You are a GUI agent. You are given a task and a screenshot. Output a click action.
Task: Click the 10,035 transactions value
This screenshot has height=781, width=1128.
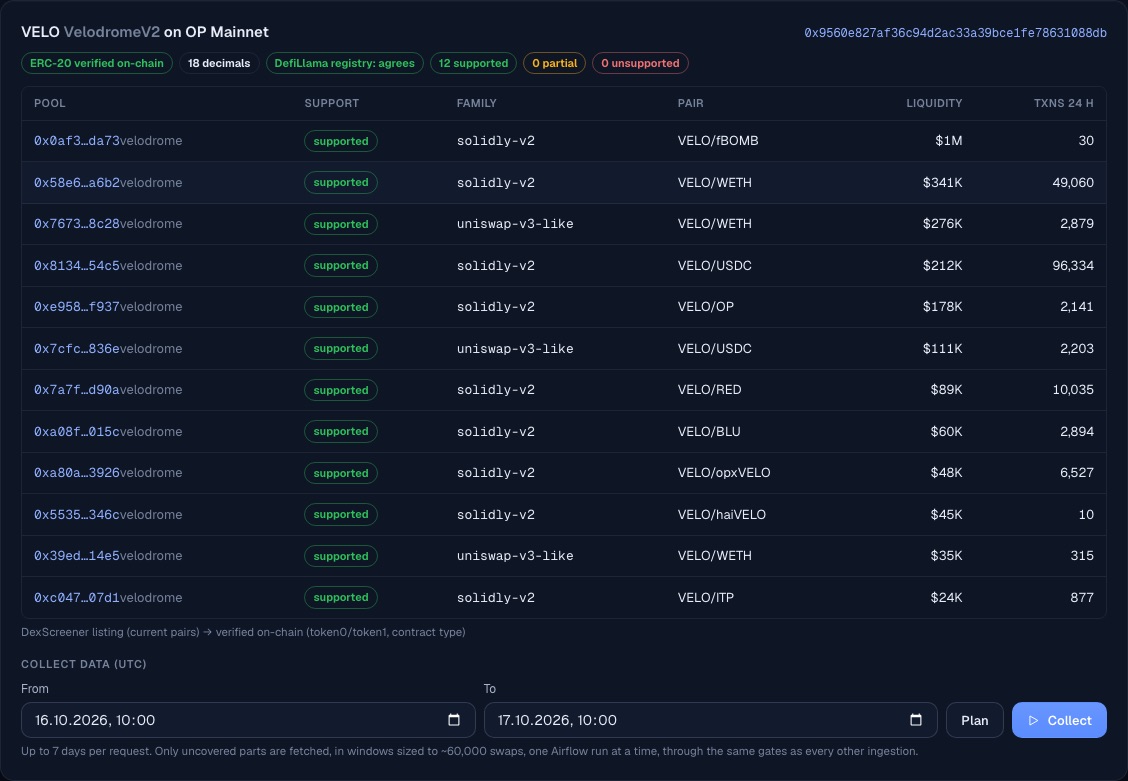click(1073, 390)
